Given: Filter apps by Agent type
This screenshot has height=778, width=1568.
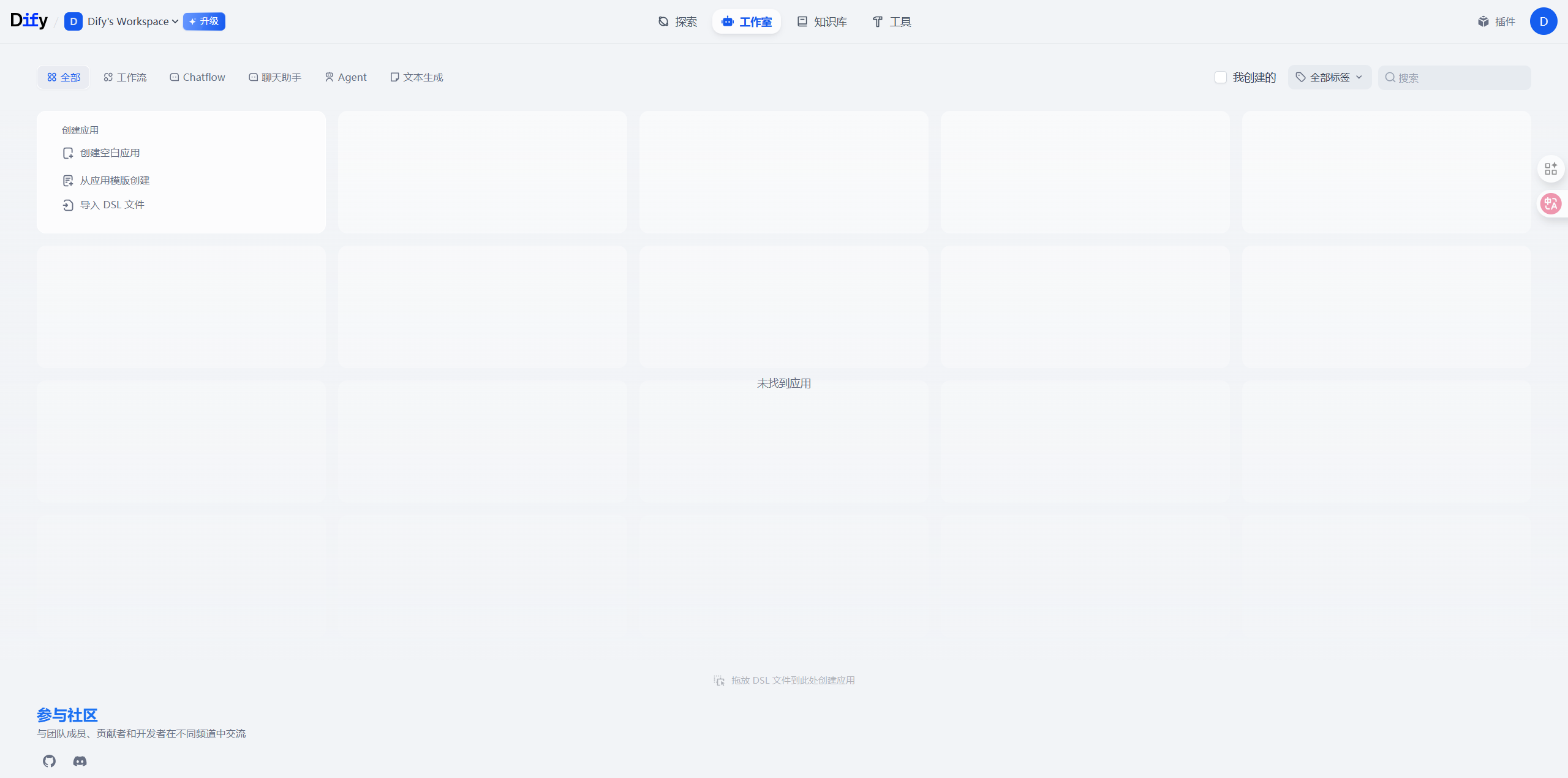Looking at the screenshot, I should click(x=345, y=77).
